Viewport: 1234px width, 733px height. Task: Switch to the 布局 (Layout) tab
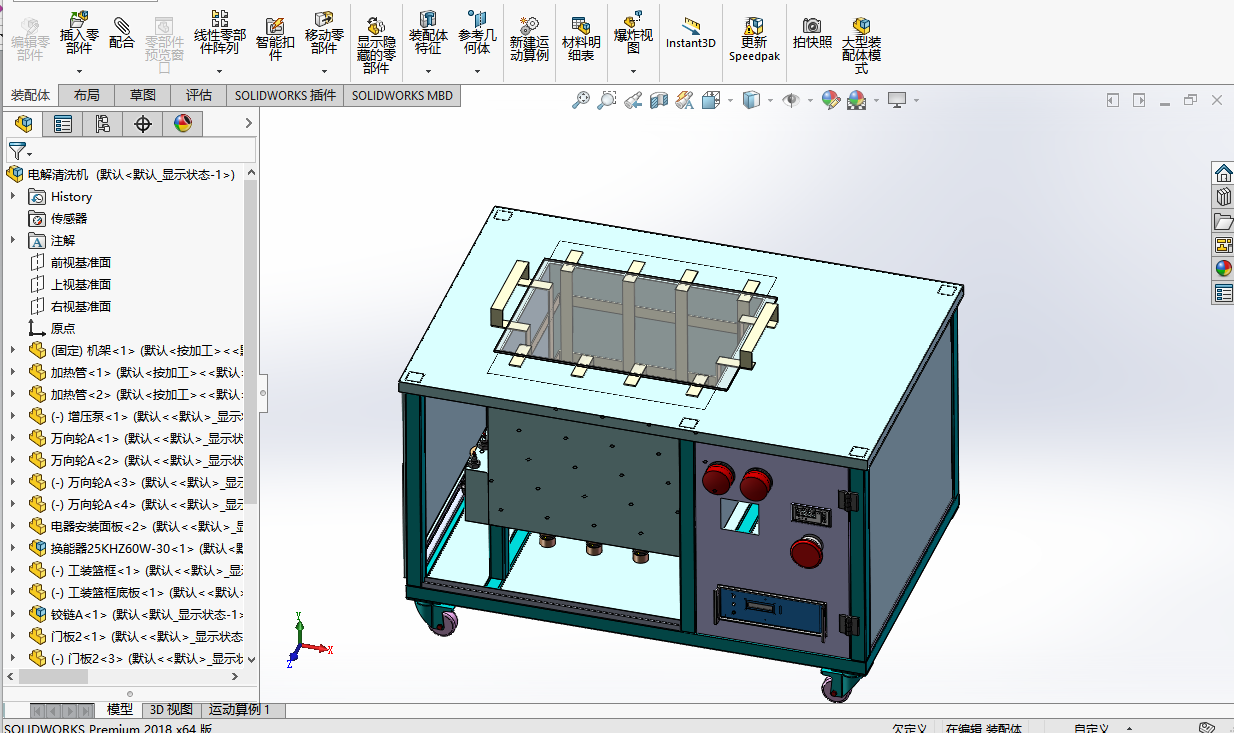coord(87,95)
